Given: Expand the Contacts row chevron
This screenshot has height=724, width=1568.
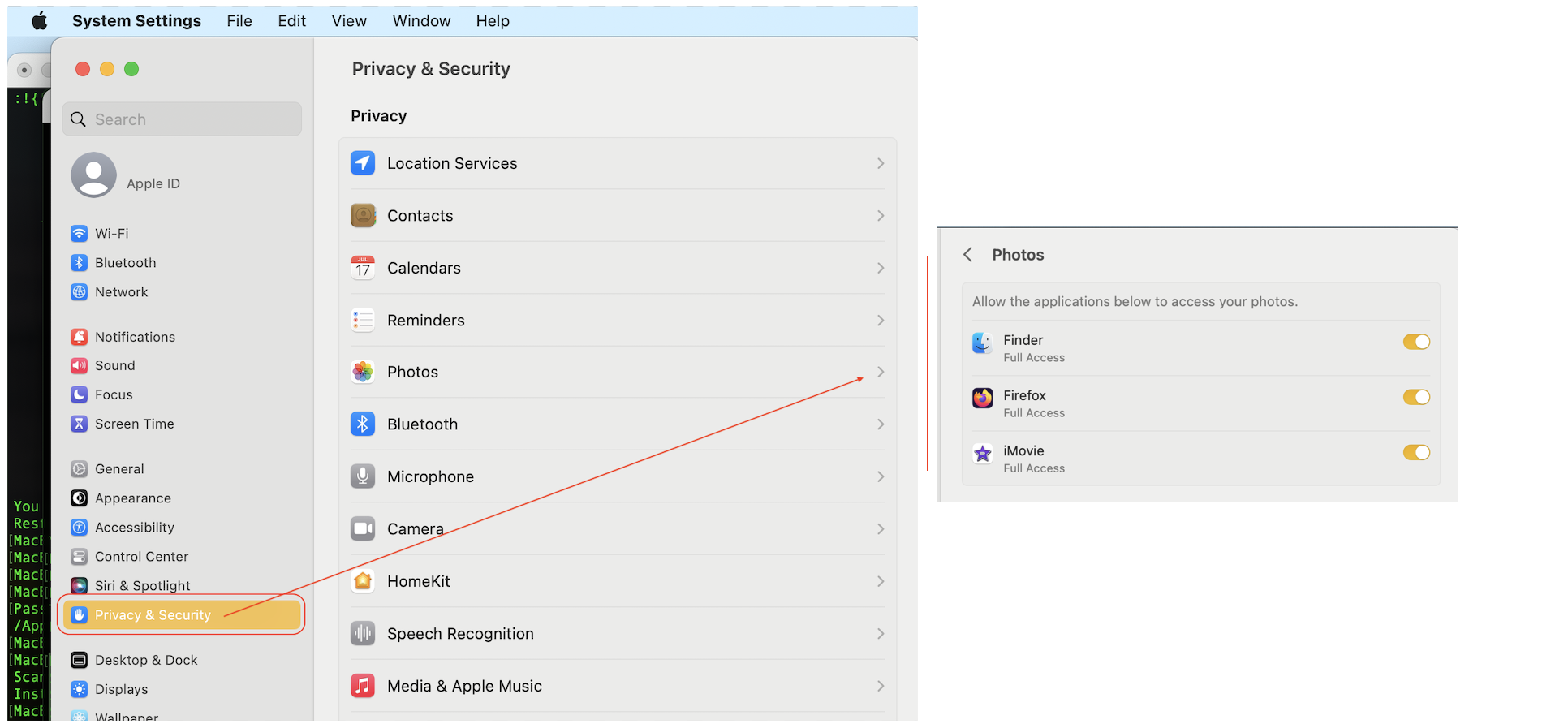Looking at the screenshot, I should pos(881,216).
